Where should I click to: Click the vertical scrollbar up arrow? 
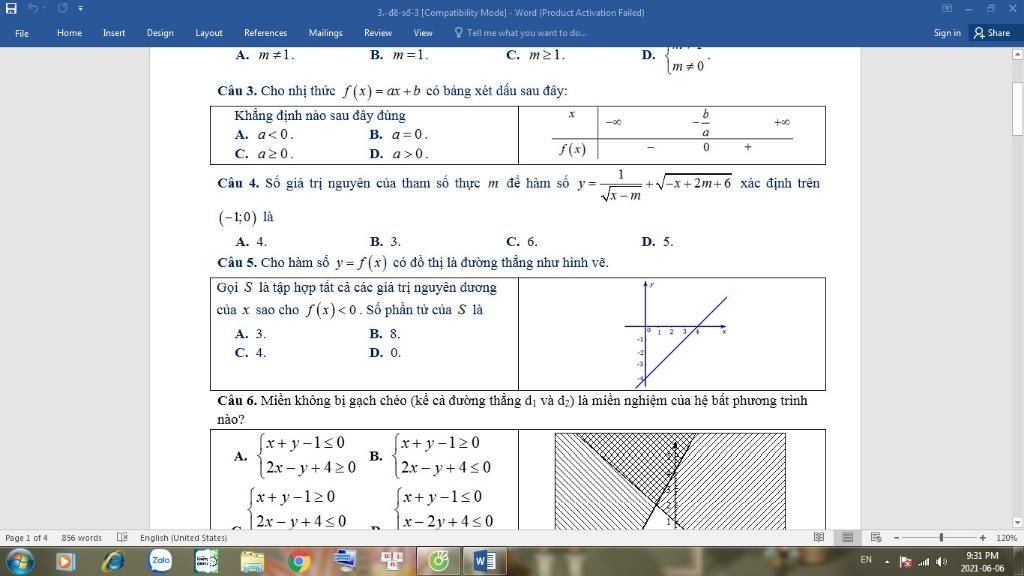coord(1017,54)
